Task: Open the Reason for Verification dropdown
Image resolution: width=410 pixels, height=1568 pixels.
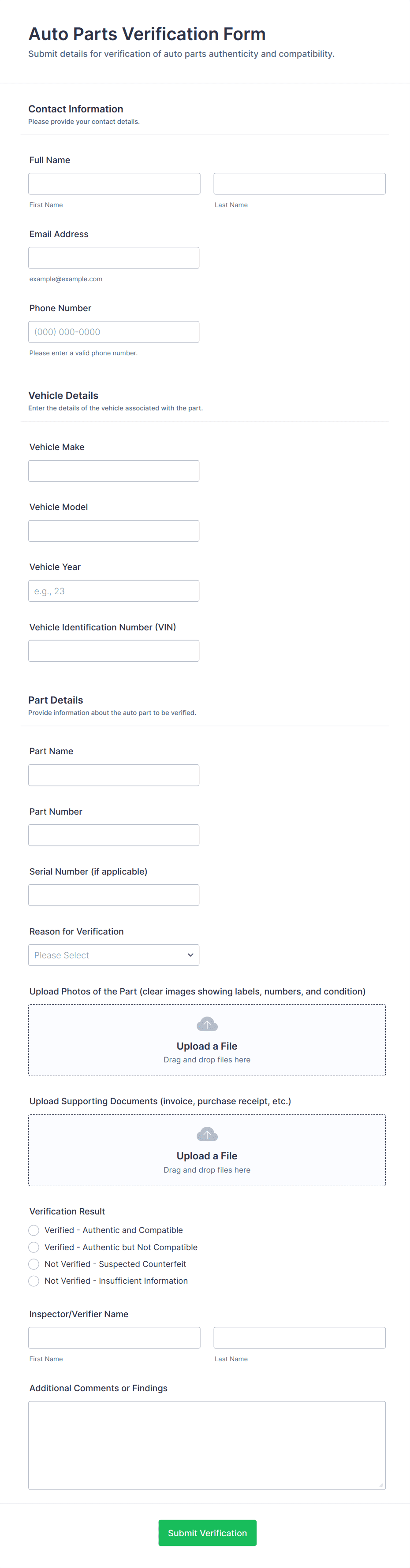Action: (114, 955)
